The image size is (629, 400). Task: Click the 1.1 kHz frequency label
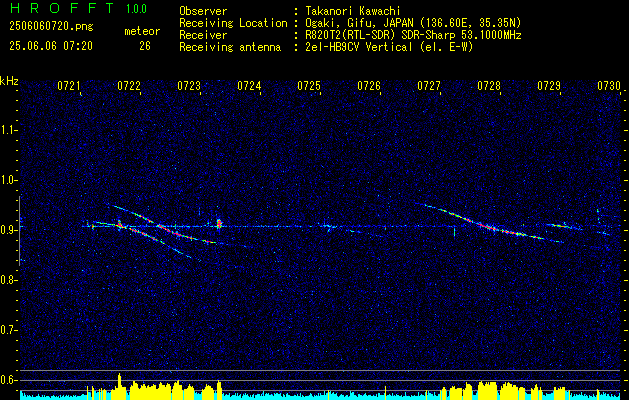(x=8, y=130)
